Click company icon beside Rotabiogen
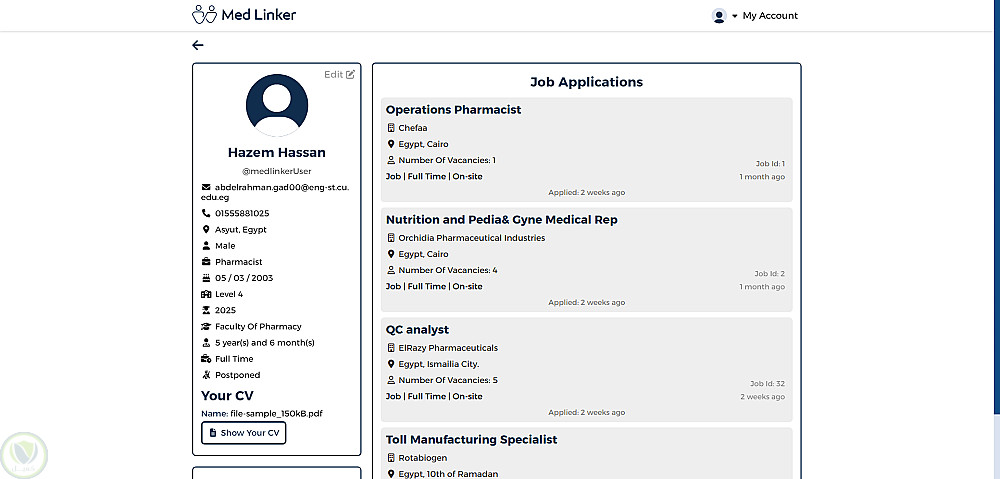 (391, 458)
